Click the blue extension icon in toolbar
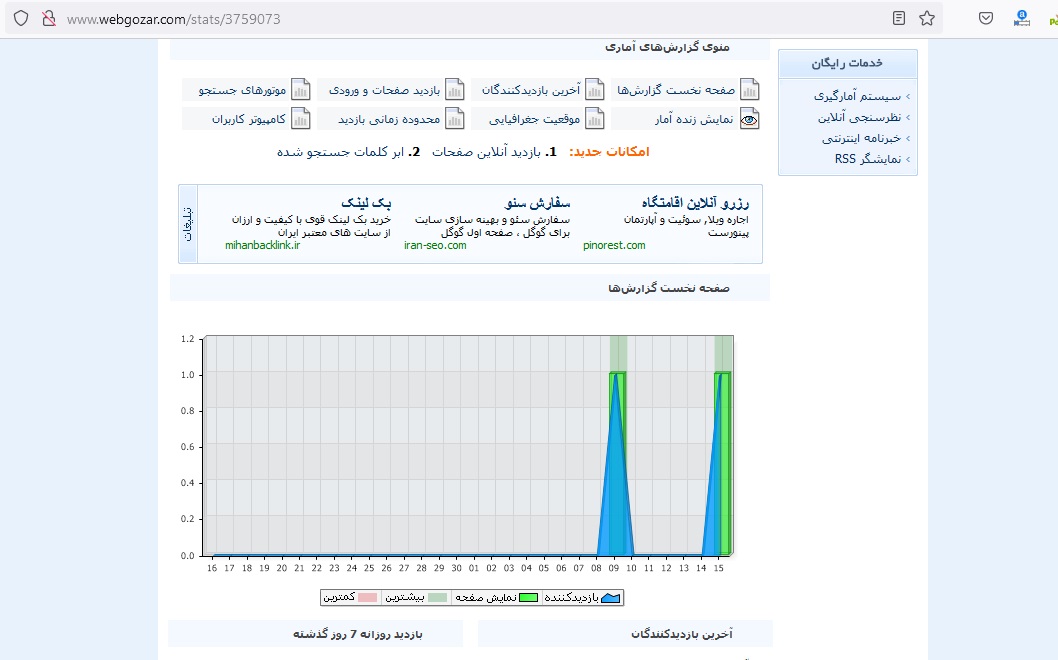 [1022, 18]
